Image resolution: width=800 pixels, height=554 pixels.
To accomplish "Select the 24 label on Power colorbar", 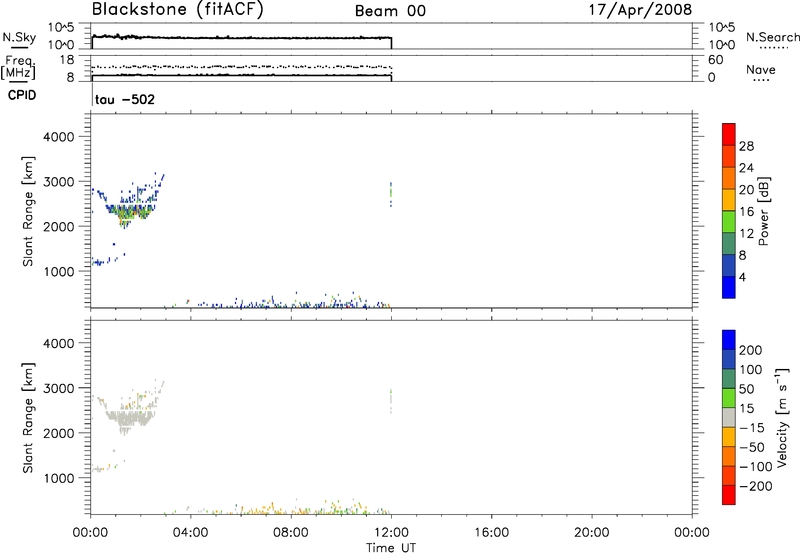I will [x=746, y=168].
